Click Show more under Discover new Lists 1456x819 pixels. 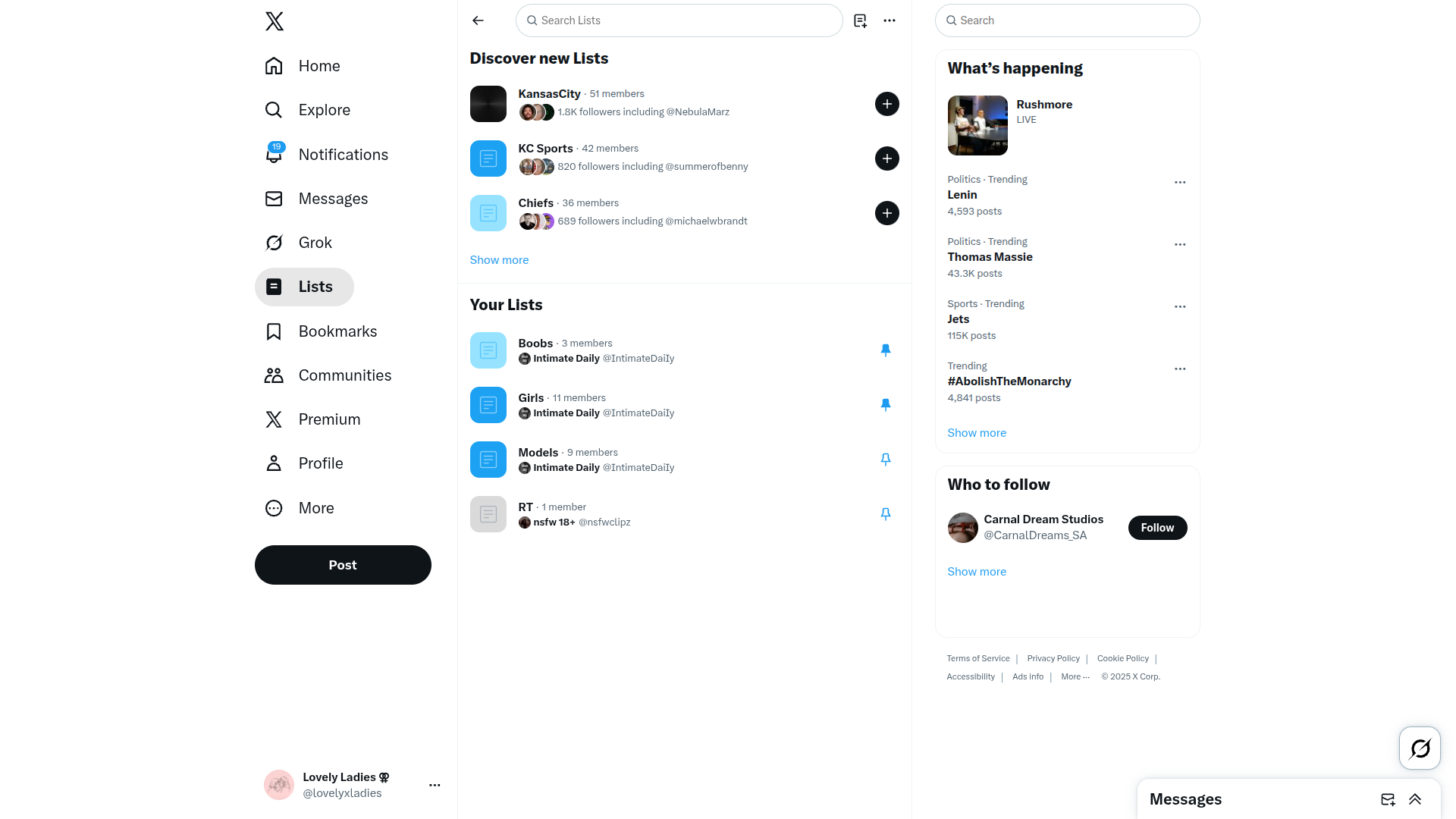[499, 260]
